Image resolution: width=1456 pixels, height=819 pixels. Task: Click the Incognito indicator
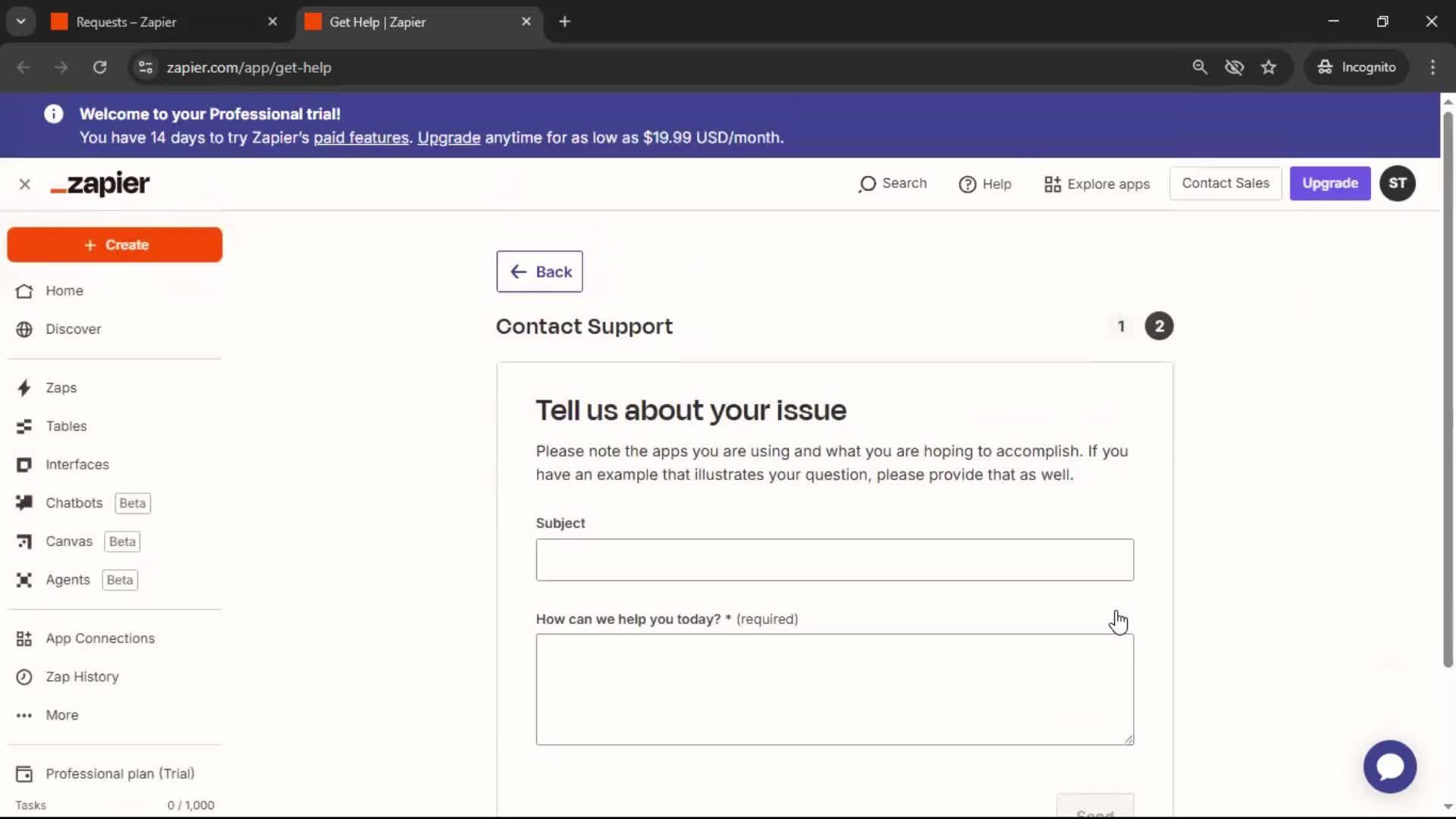(x=1356, y=67)
